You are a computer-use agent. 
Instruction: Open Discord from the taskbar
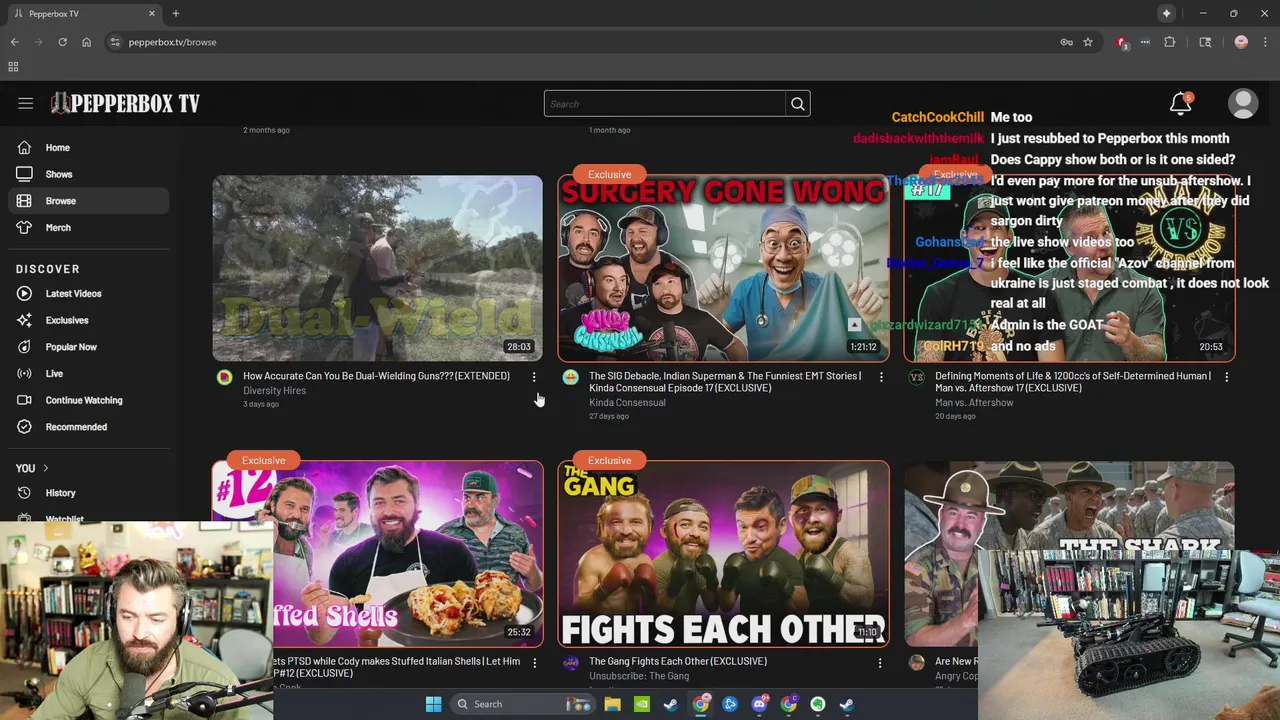click(x=759, y=704)
